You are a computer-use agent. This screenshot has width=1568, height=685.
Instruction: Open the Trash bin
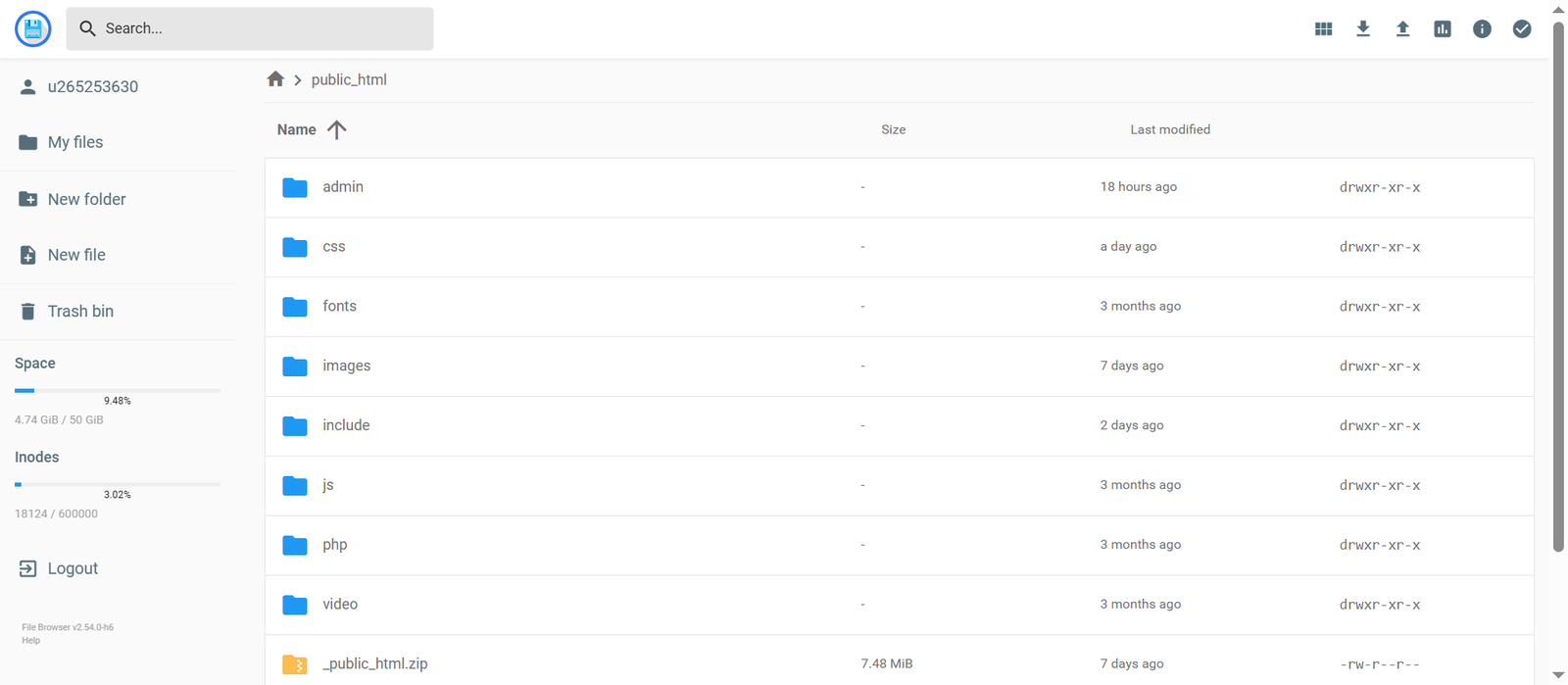(x=80, y=311)
